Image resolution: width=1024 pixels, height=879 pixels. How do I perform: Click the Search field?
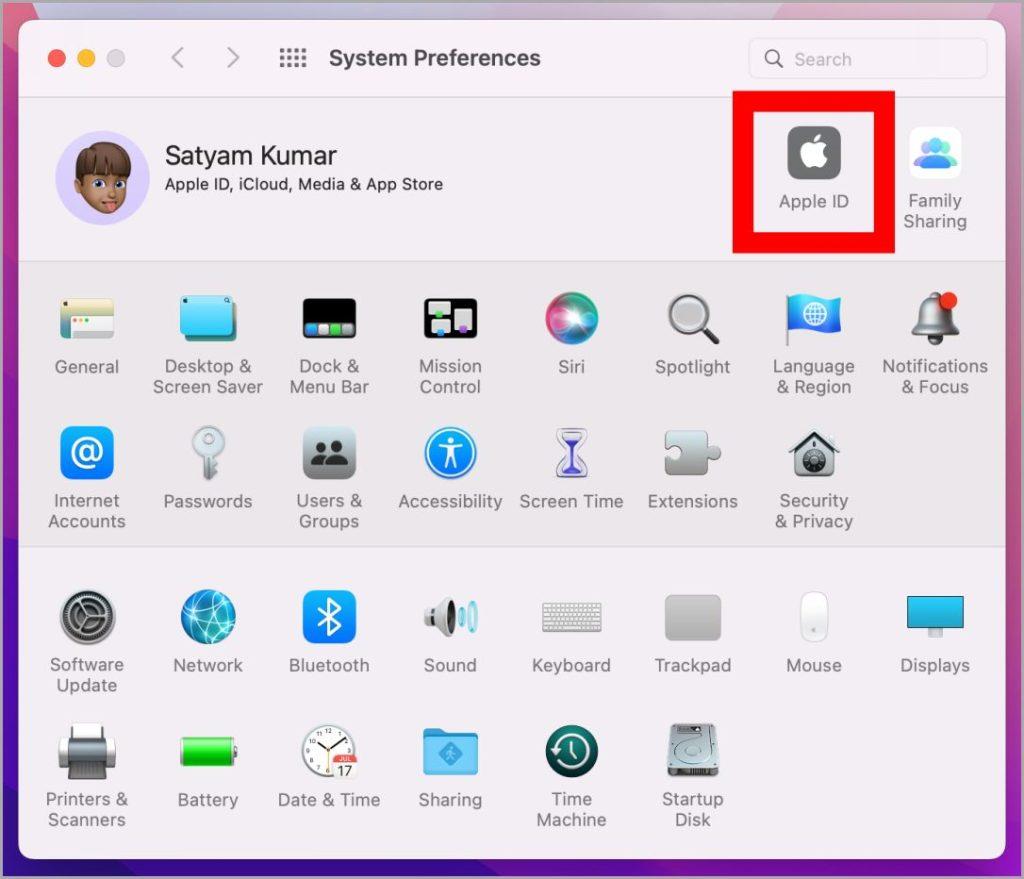point(868,59)
